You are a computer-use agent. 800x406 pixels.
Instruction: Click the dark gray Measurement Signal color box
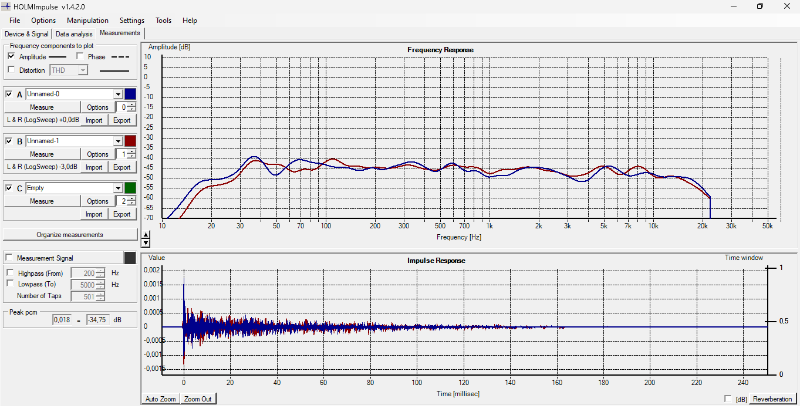tap(131, 260)
